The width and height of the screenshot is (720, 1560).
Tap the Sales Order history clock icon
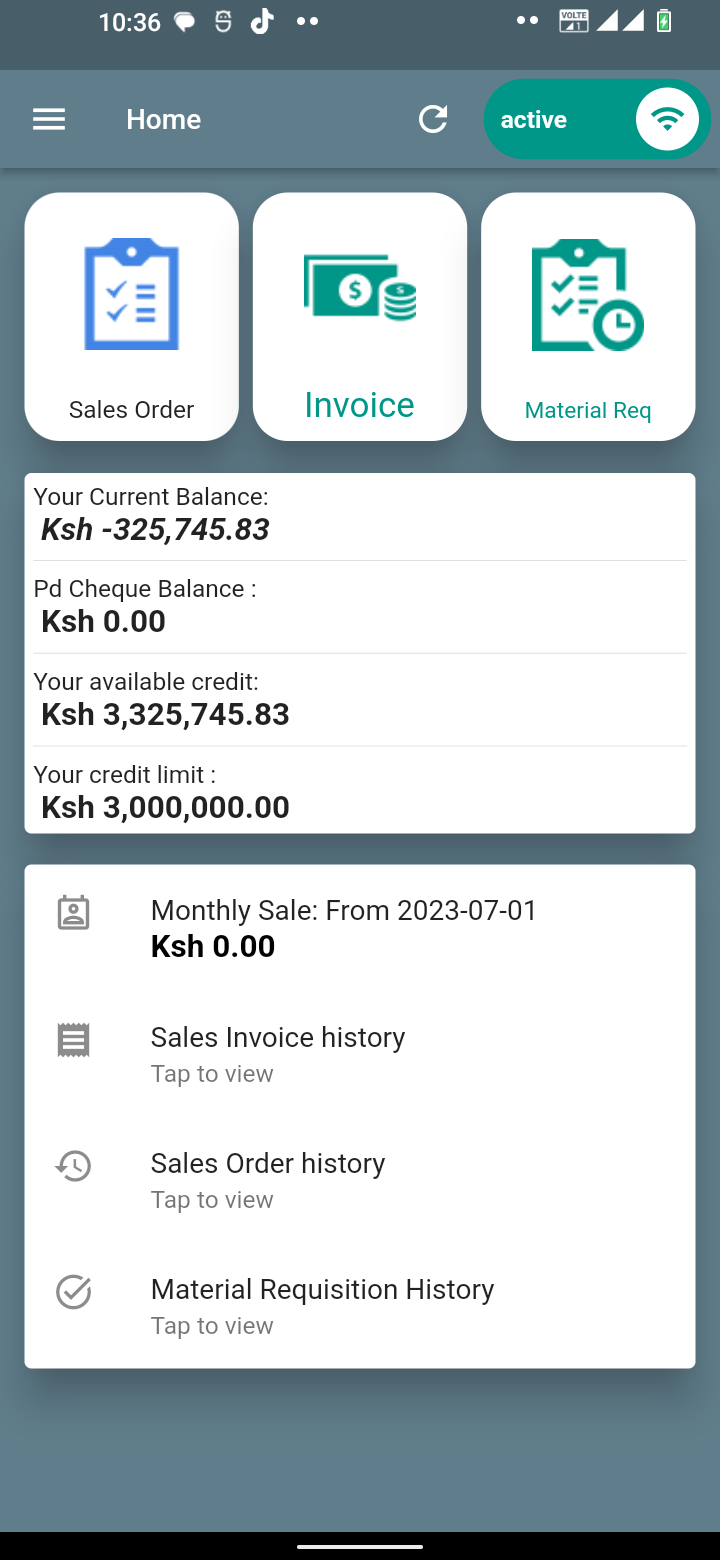click(x=74, y=1166)
